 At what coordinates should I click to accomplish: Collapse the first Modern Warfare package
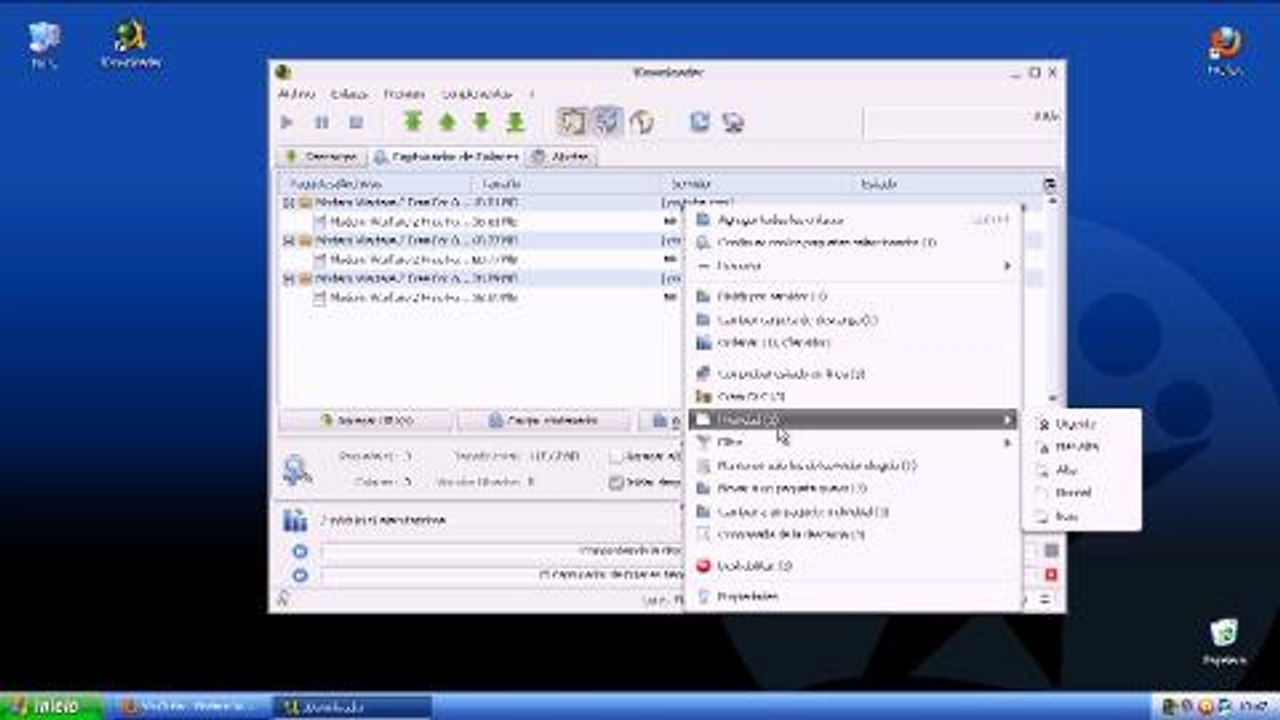(288, 202)
